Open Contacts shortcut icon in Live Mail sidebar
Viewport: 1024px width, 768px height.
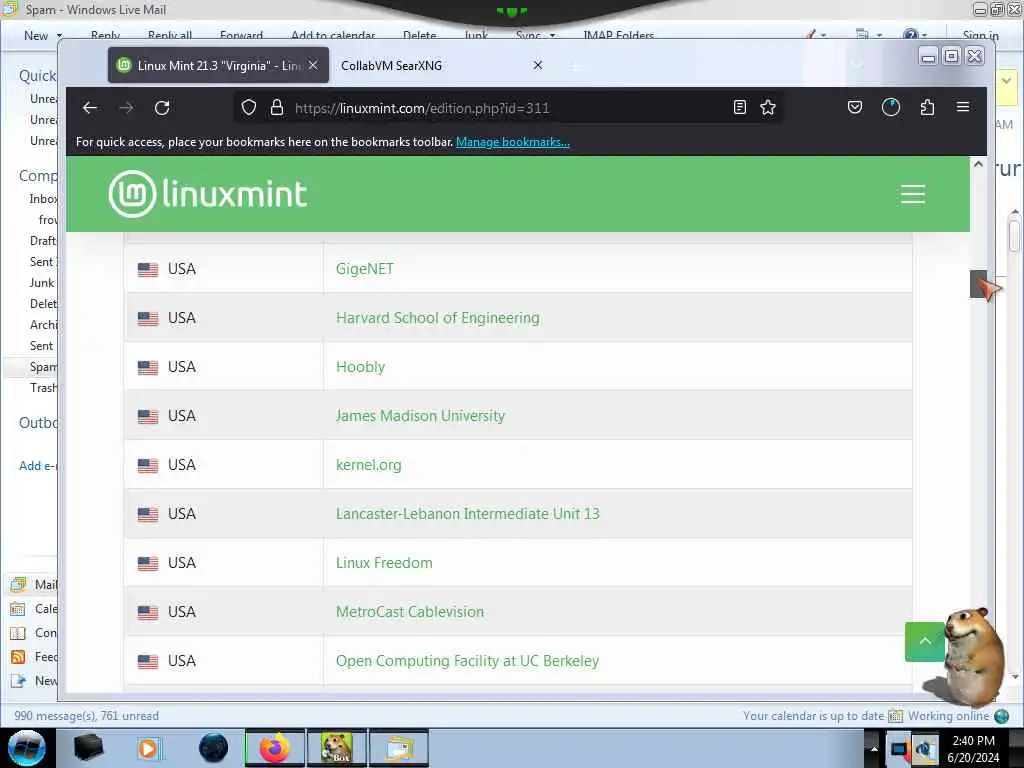point(18,633)
